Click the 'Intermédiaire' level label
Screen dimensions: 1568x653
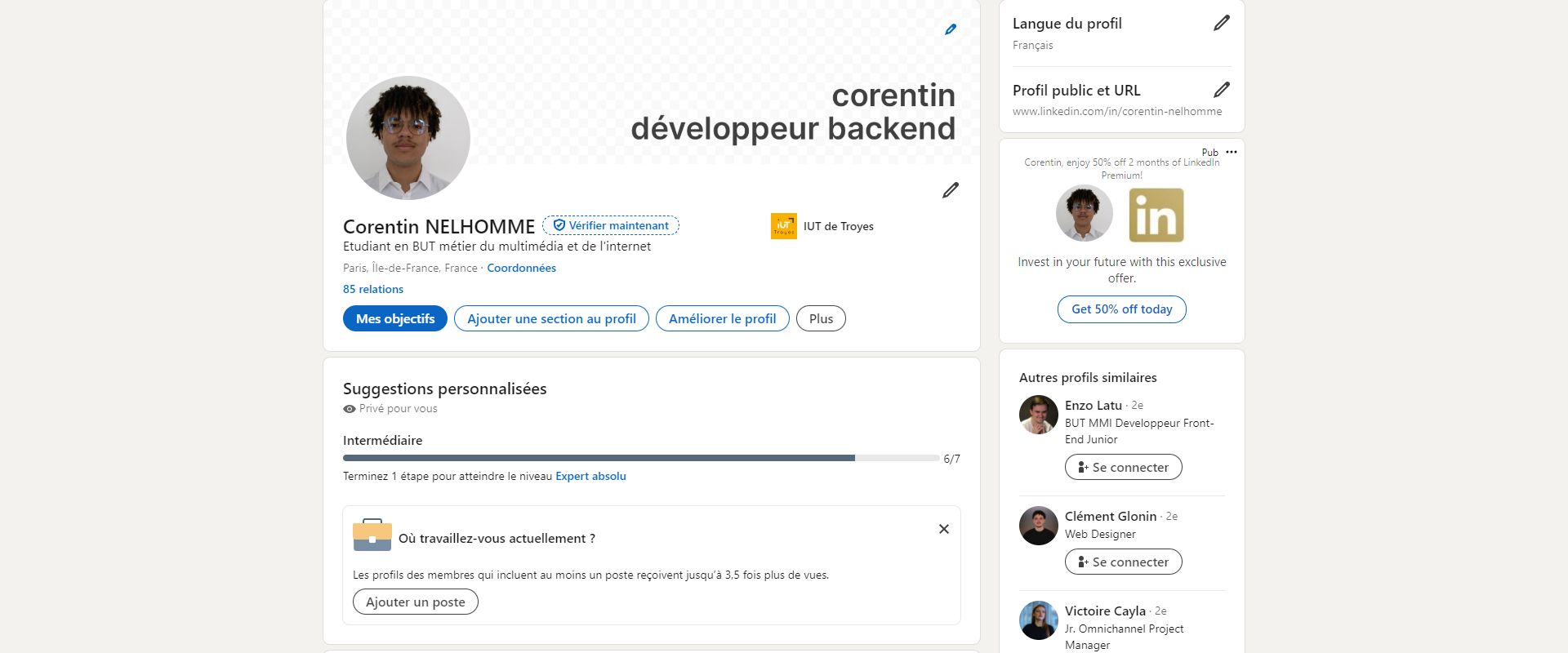tap(383, 440)
